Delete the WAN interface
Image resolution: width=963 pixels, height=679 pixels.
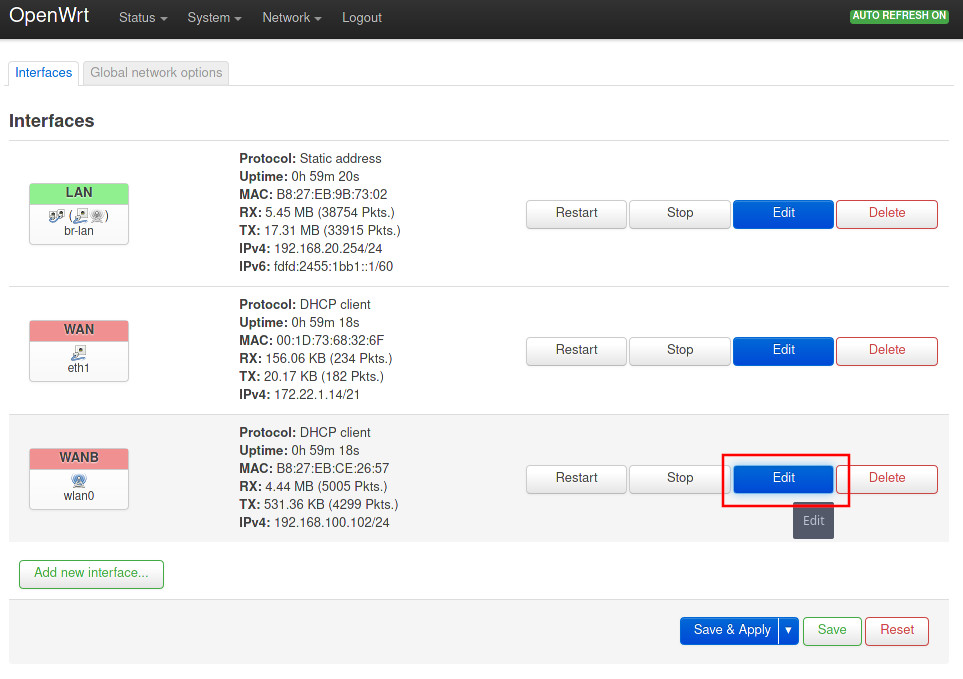coord(887,351)
